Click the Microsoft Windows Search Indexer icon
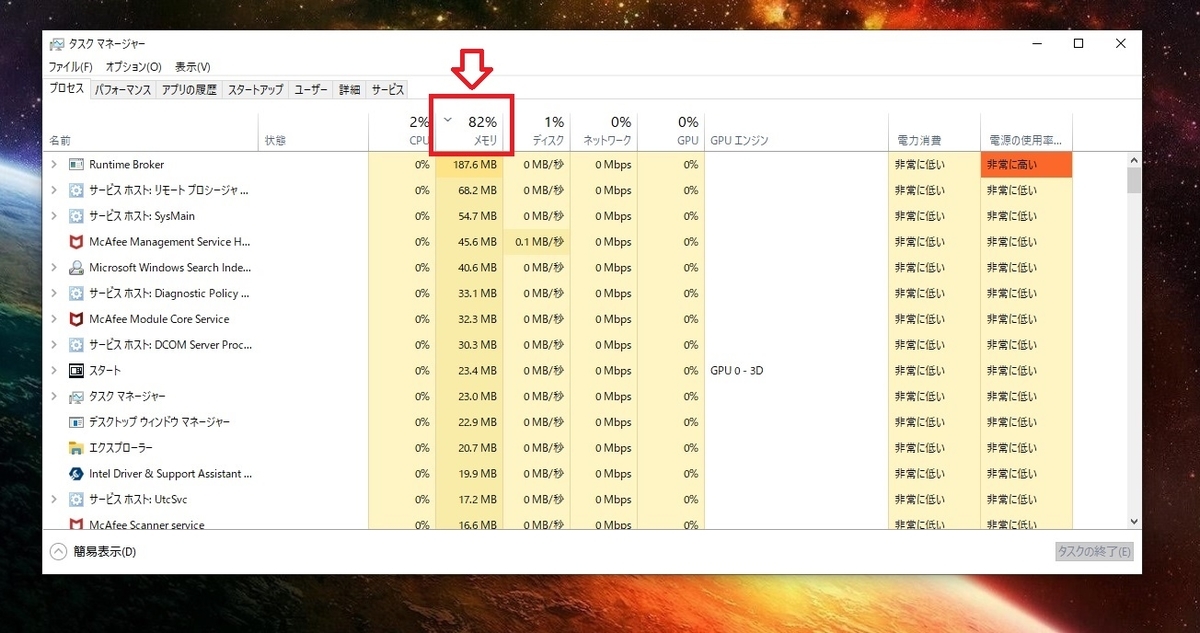The image size is (1200, 633). coord(76,268)
